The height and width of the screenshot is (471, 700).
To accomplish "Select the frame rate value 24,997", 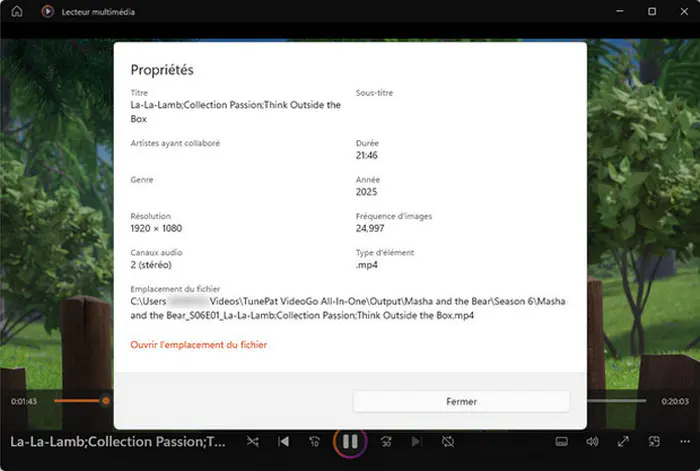I will click(370, 228).
